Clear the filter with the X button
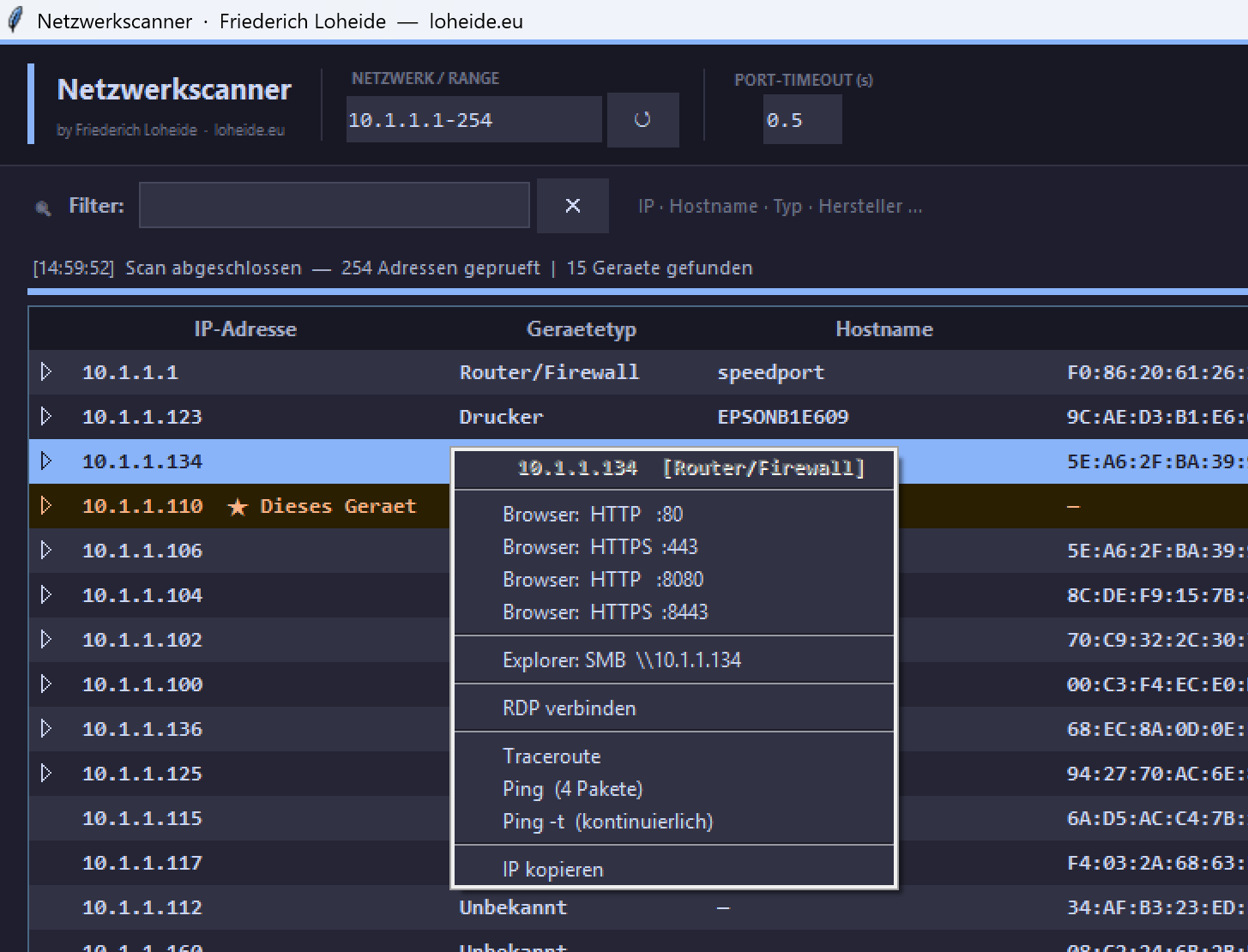The height and width of the screenshot is (952, 1248). tap(573, 206)
